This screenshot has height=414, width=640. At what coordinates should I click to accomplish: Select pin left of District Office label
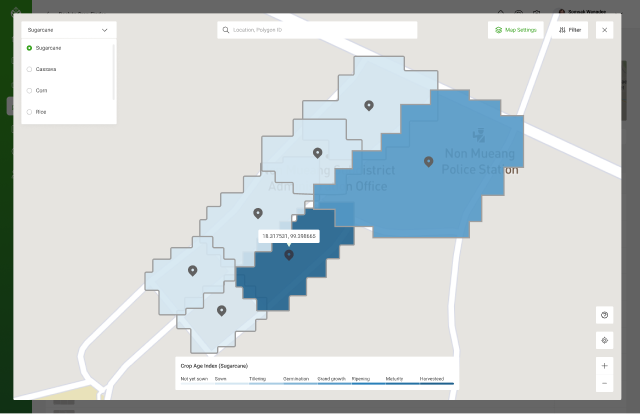(317, 153)
